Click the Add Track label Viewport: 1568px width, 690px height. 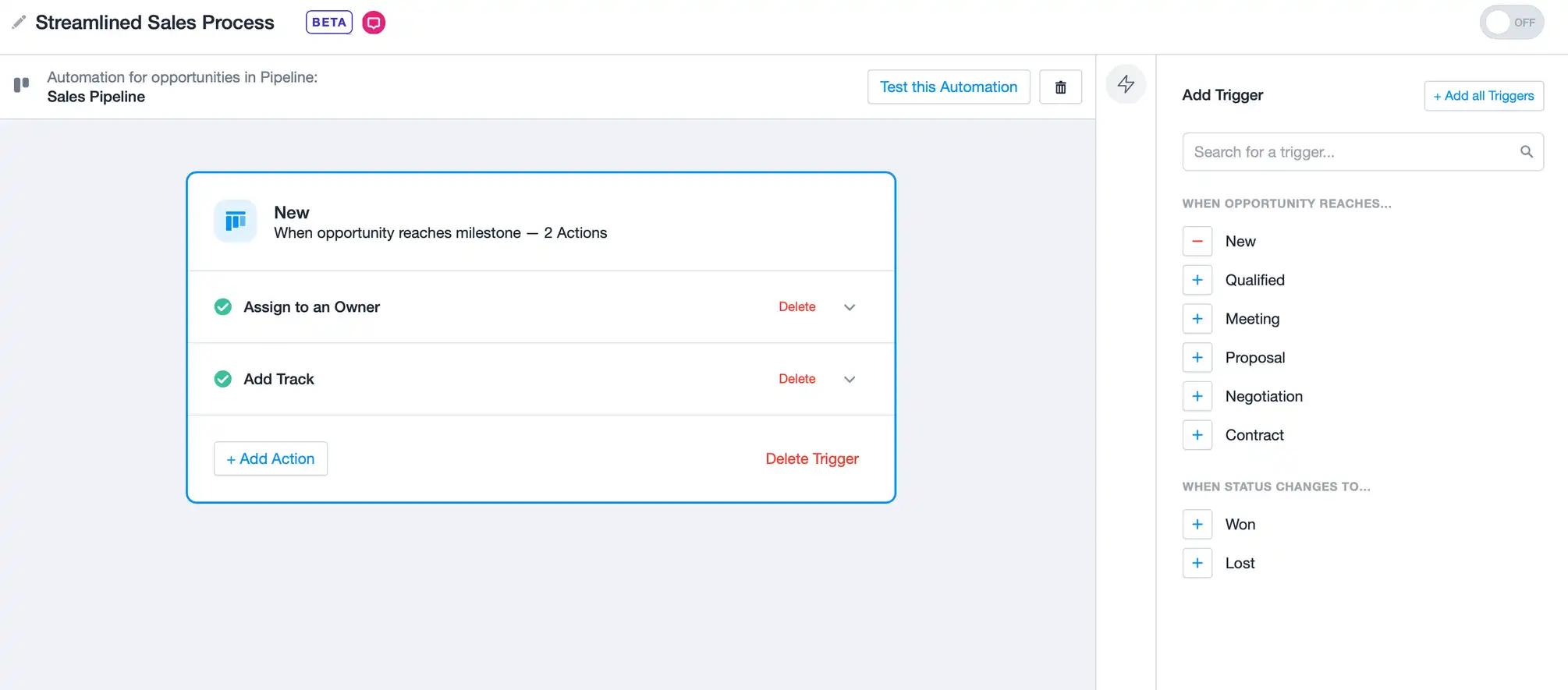(278, 379)
